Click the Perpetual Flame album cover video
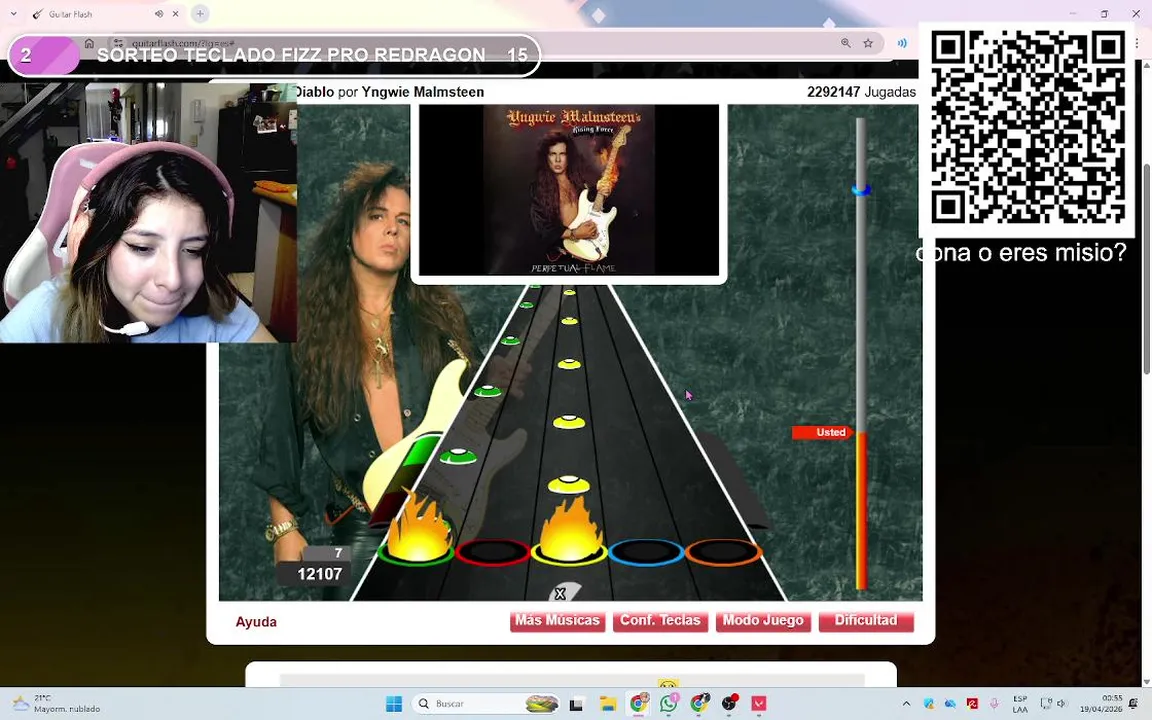1152x720 pixels. [569, 190]
